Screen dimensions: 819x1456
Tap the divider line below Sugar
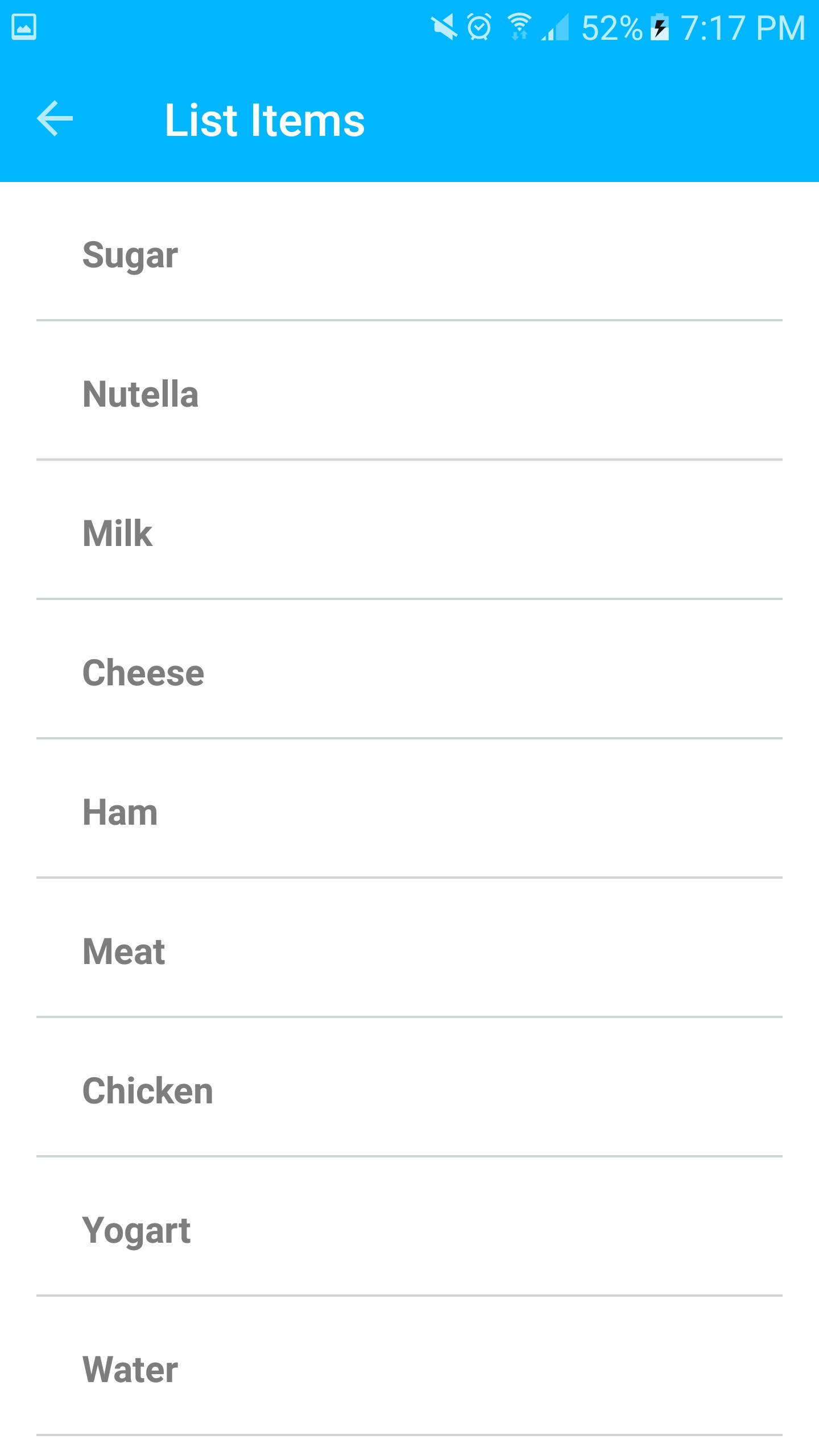point(409,321)
